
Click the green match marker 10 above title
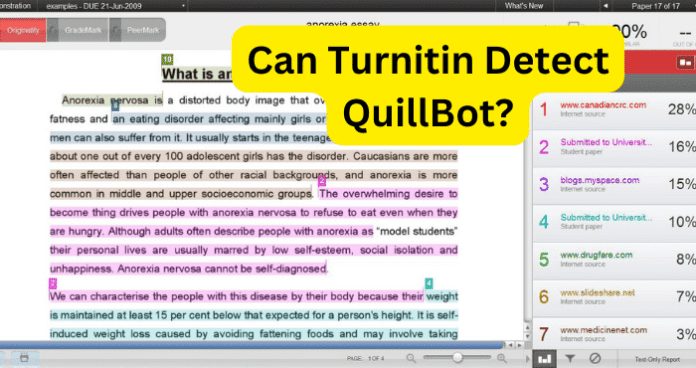pyautogui.click(x=167, y=59)
